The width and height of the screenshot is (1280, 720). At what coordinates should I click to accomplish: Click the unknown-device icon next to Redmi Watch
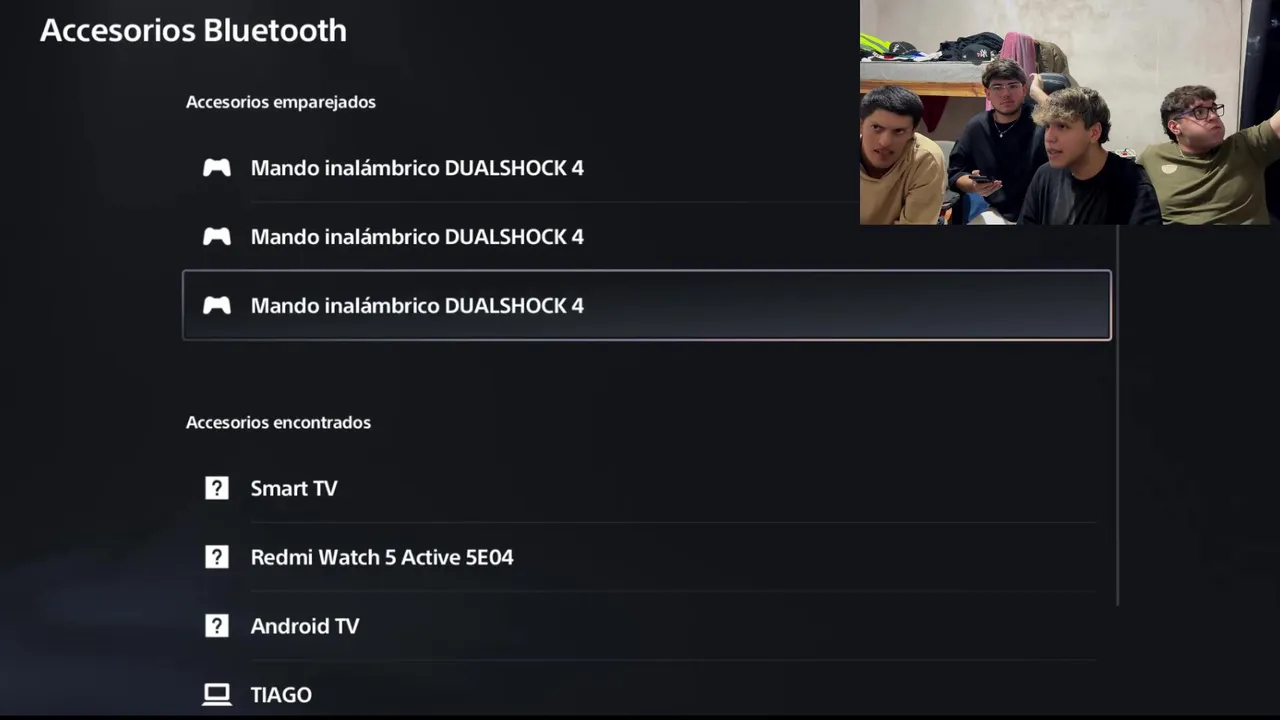click(x=217, y=557)
